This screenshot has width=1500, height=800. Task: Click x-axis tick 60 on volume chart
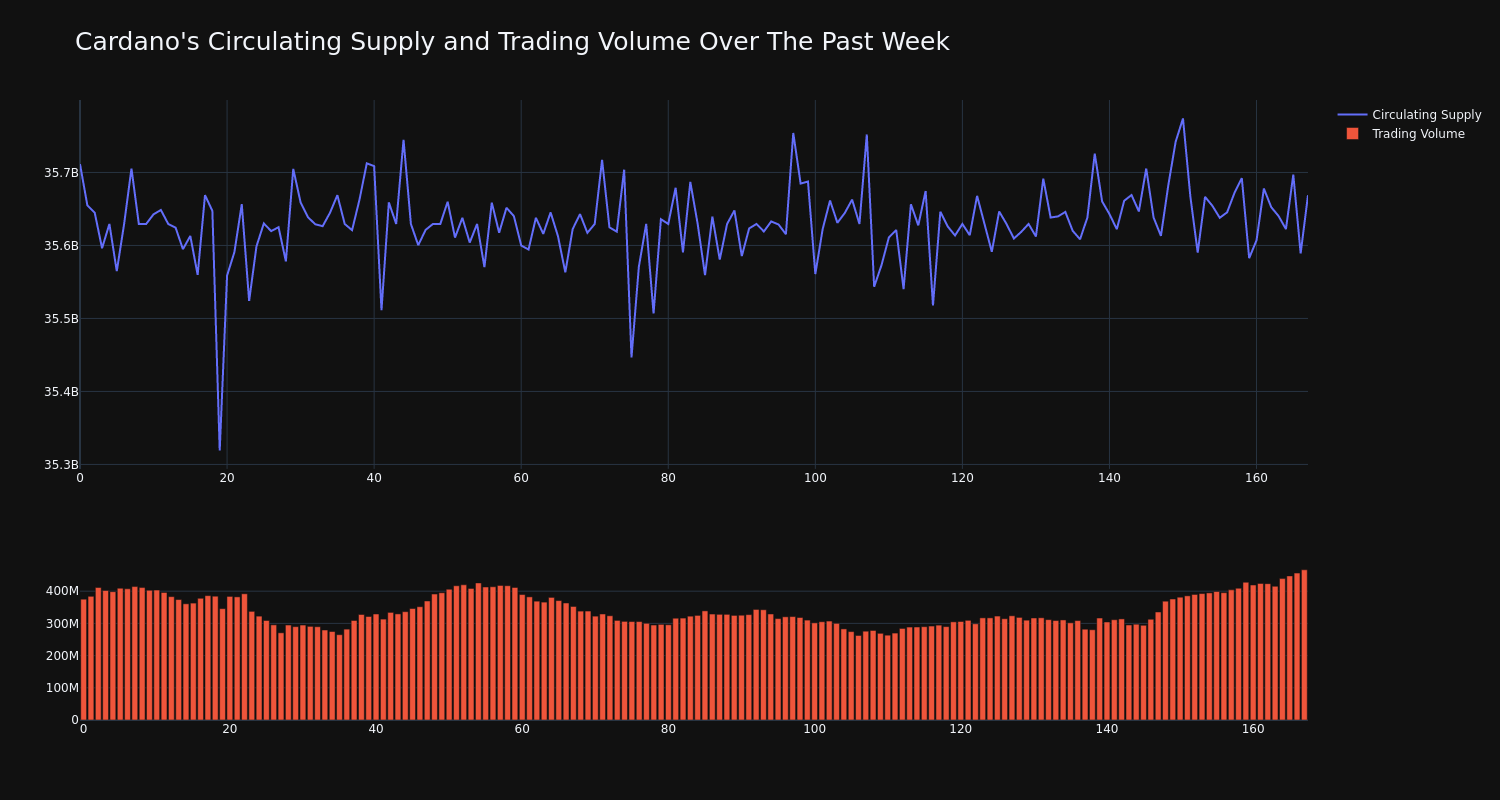coord(522,729)
